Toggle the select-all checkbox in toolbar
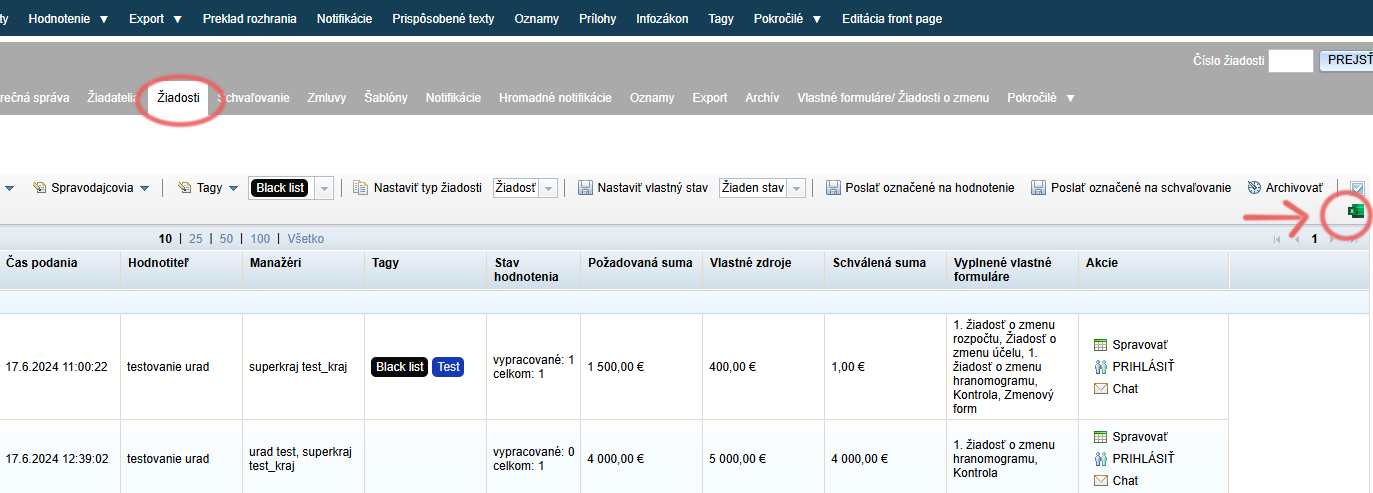This screenshot has height=493, width=1373. tap(1357, 188)
